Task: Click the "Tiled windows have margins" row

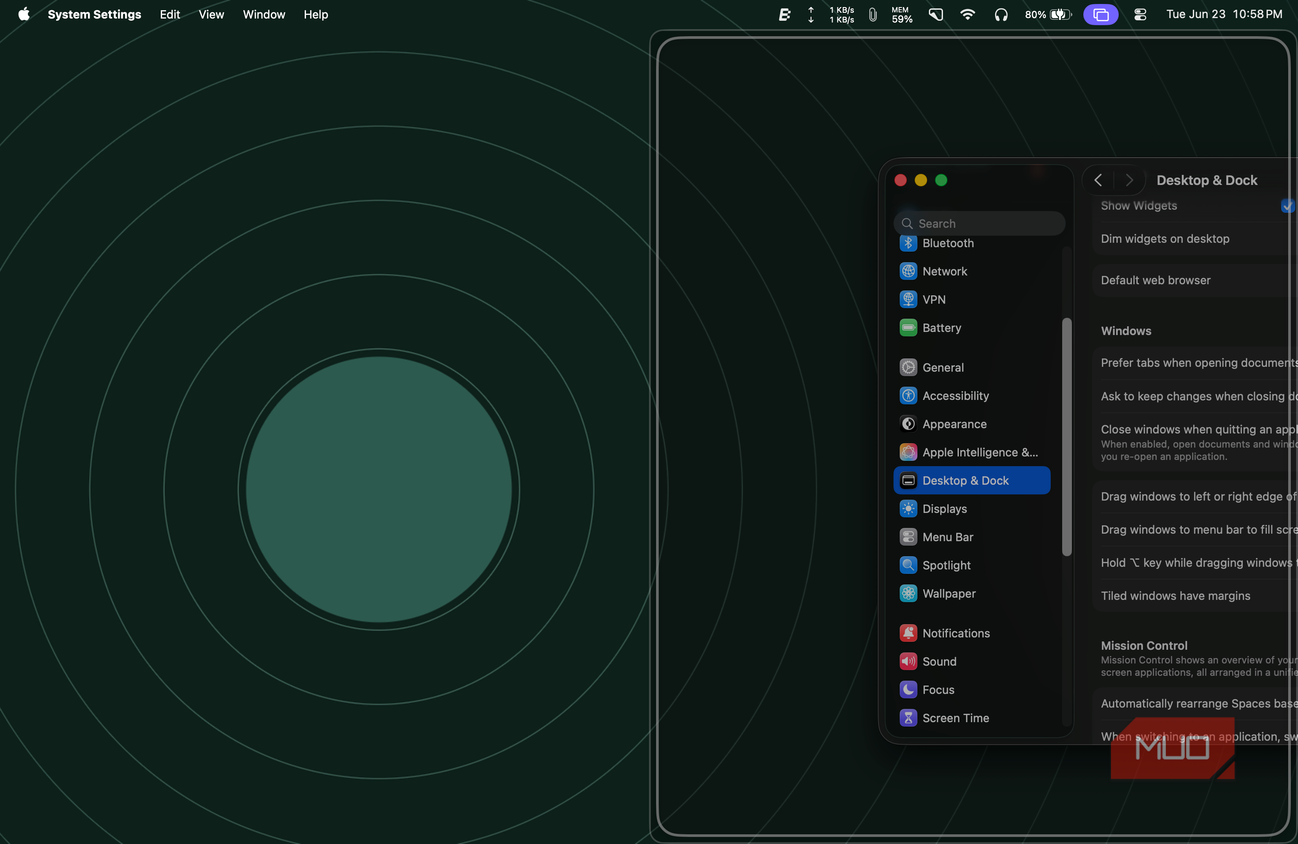Action: (1195, 595)
